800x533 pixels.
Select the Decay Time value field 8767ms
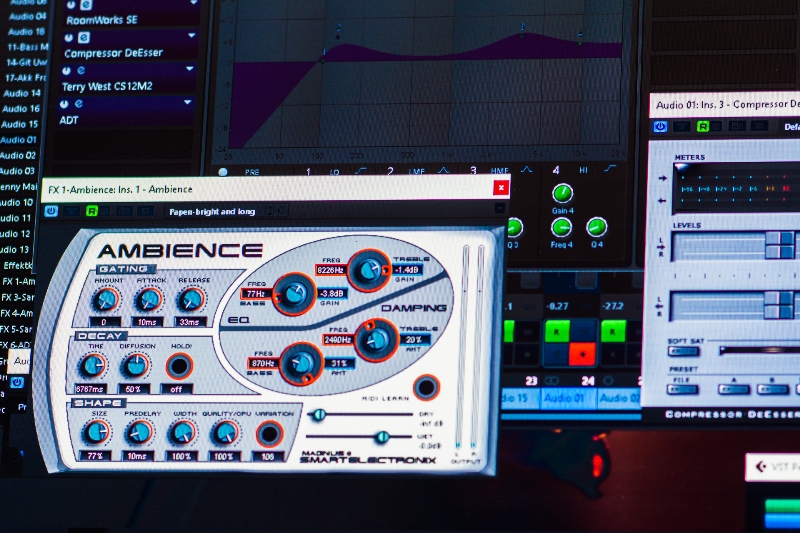pos(90,389)
